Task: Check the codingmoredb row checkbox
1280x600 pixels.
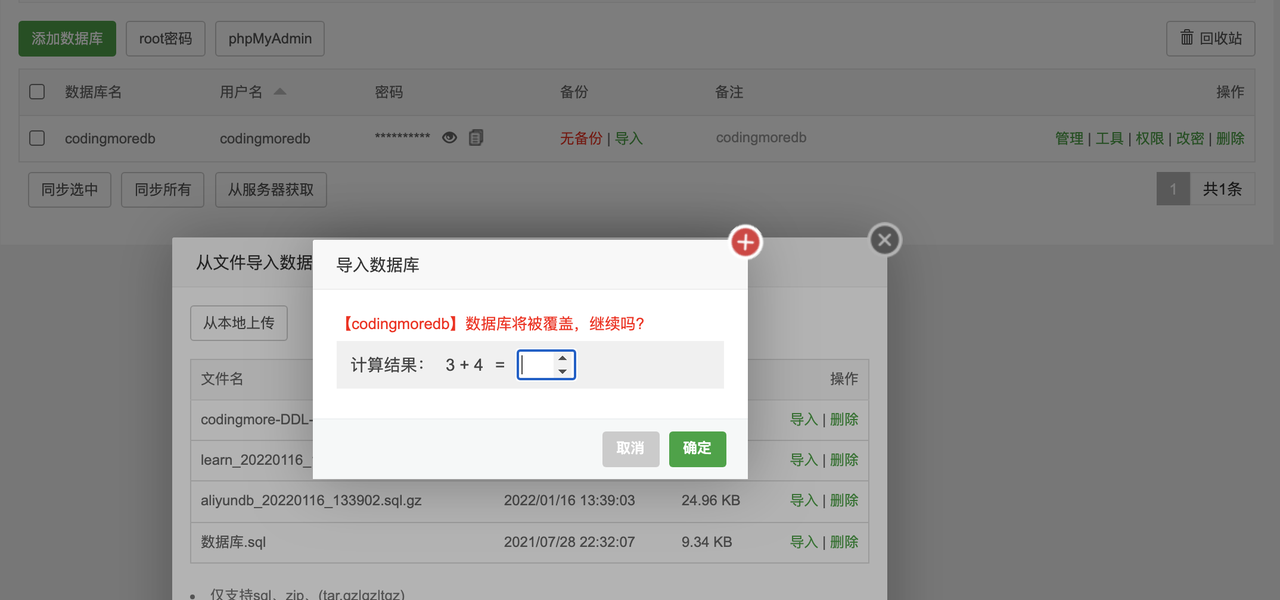Action: (x=37, y=137)
